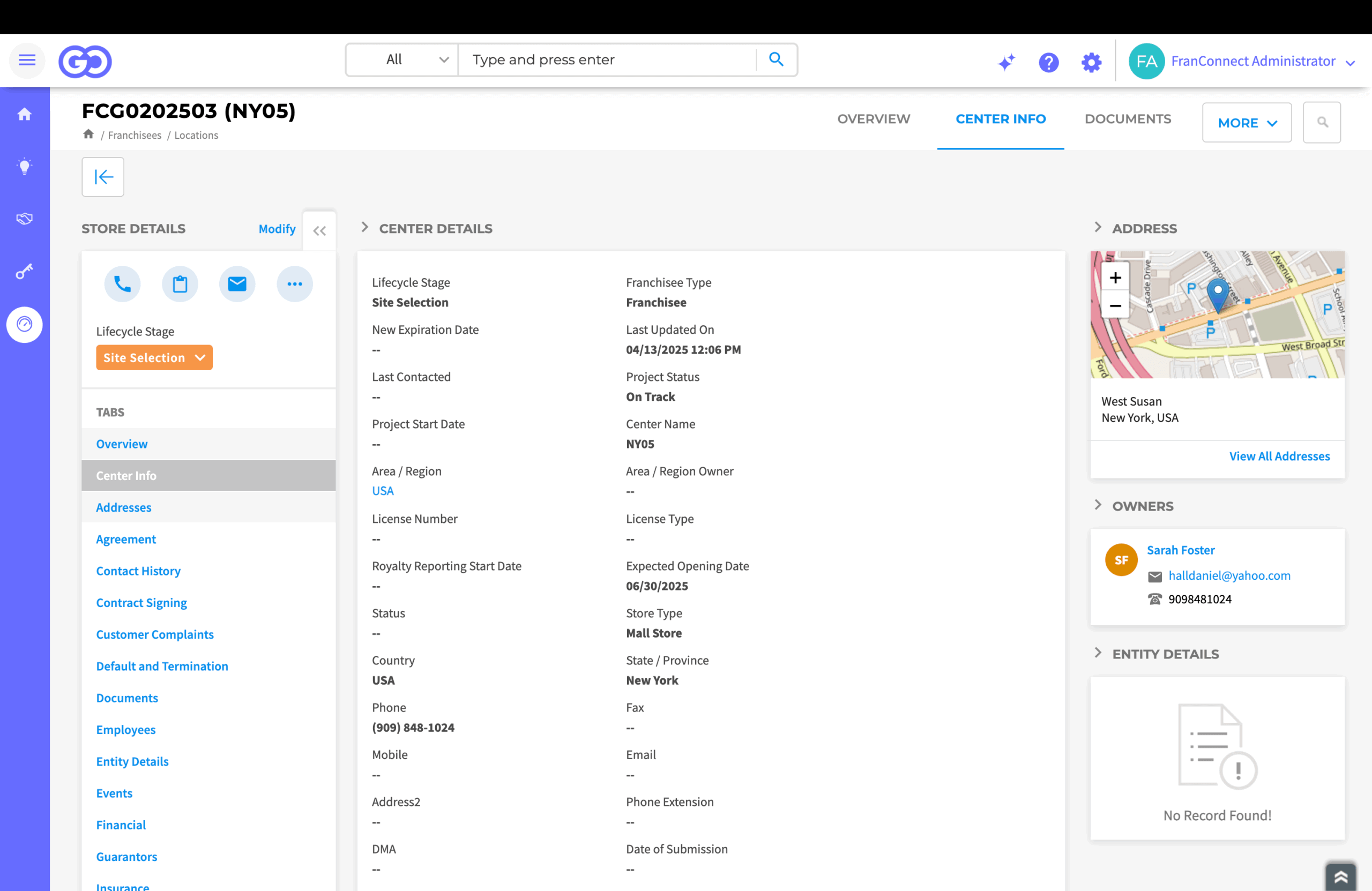Image resolution: width=1372 pixels, height=891 pixels.
Task: Click the View All Addresses link
Action: point(1279,456)
